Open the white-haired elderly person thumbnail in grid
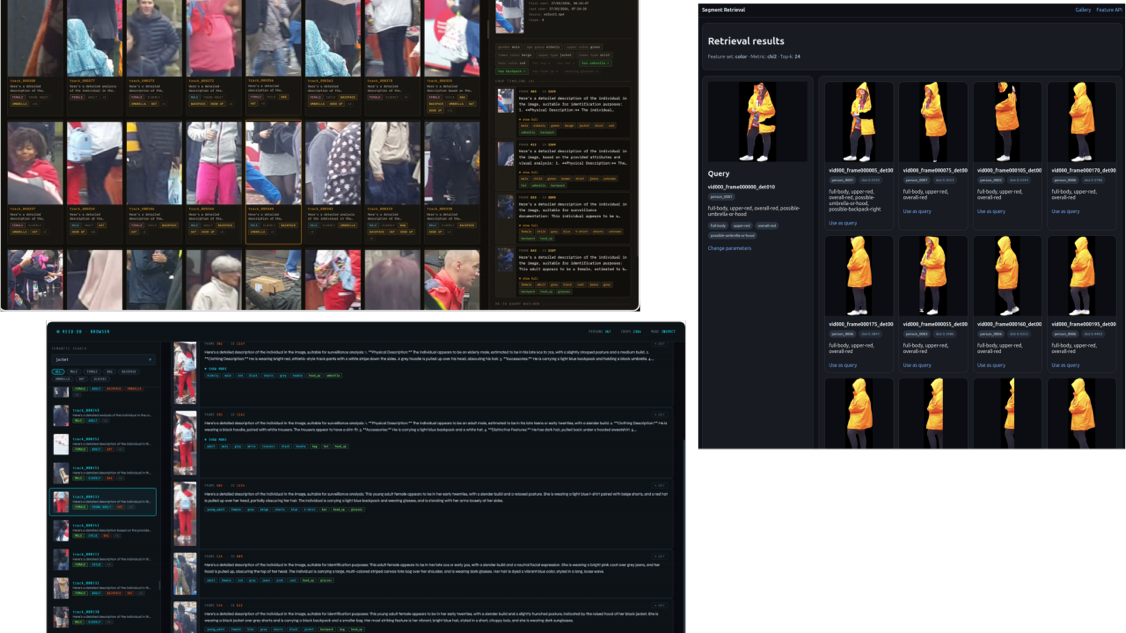1126x633 pixels. 213,279
